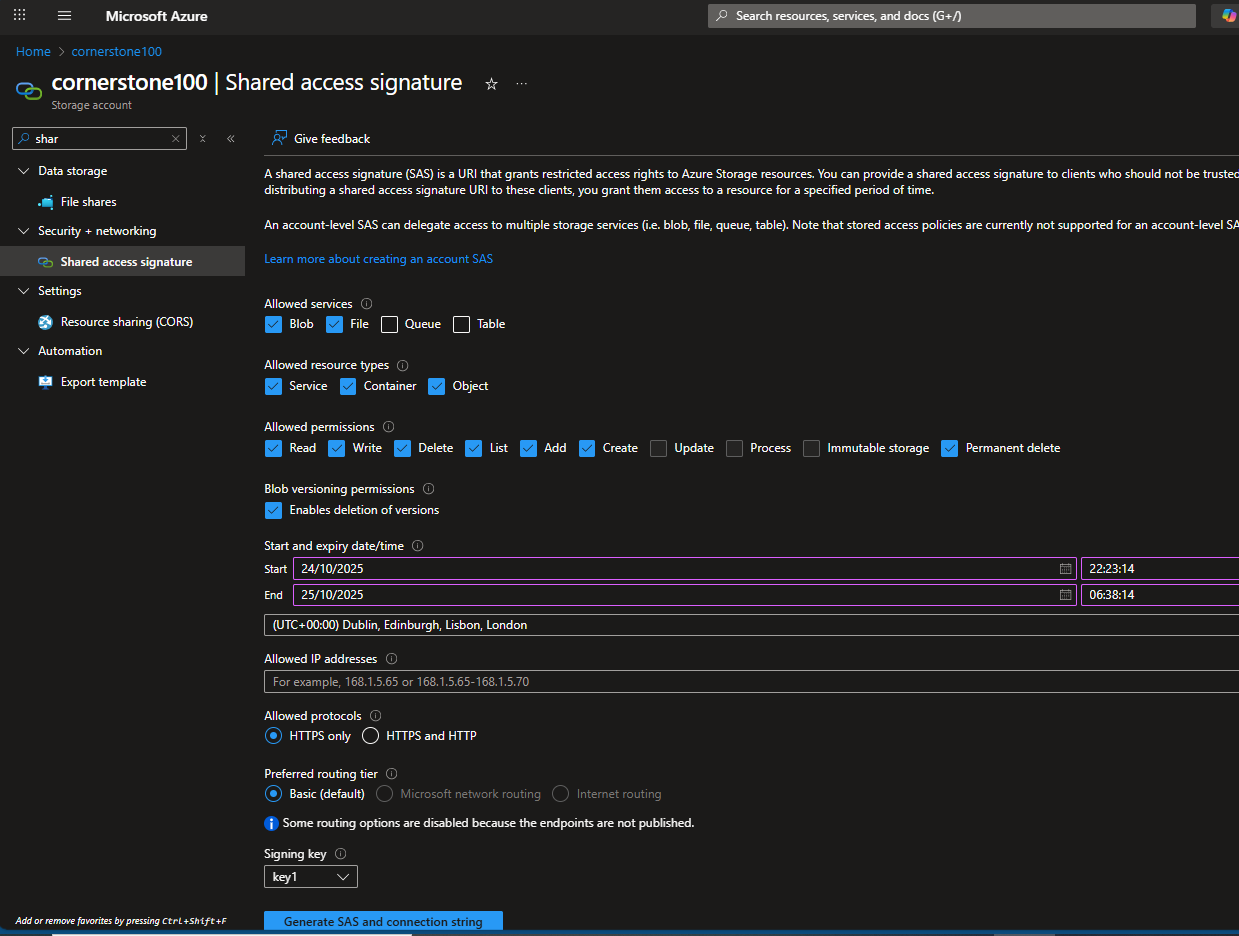Click the expand/collapse all sidebar arrows icon
Screen dimensions: 1239x936
(x=202, y=139)
